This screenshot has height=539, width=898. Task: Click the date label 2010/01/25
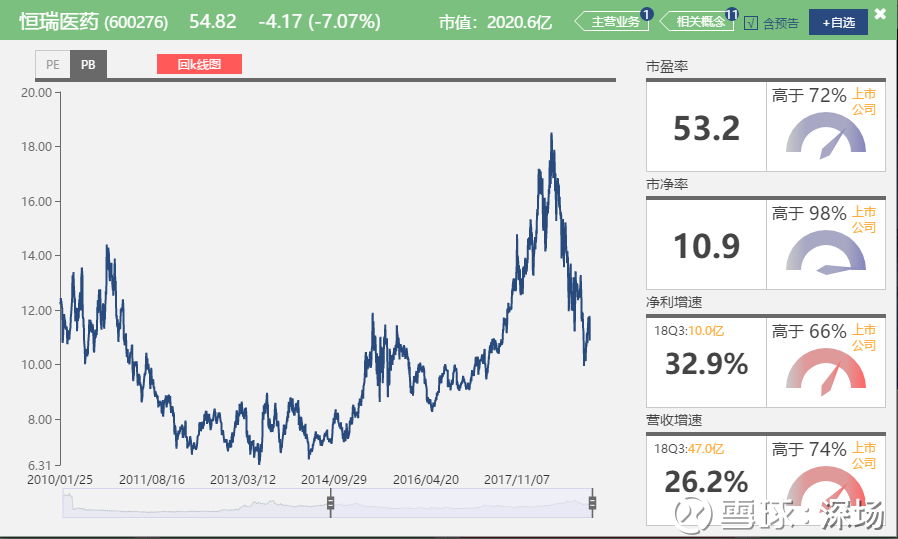pyautogui.click(x=60, y=480)
